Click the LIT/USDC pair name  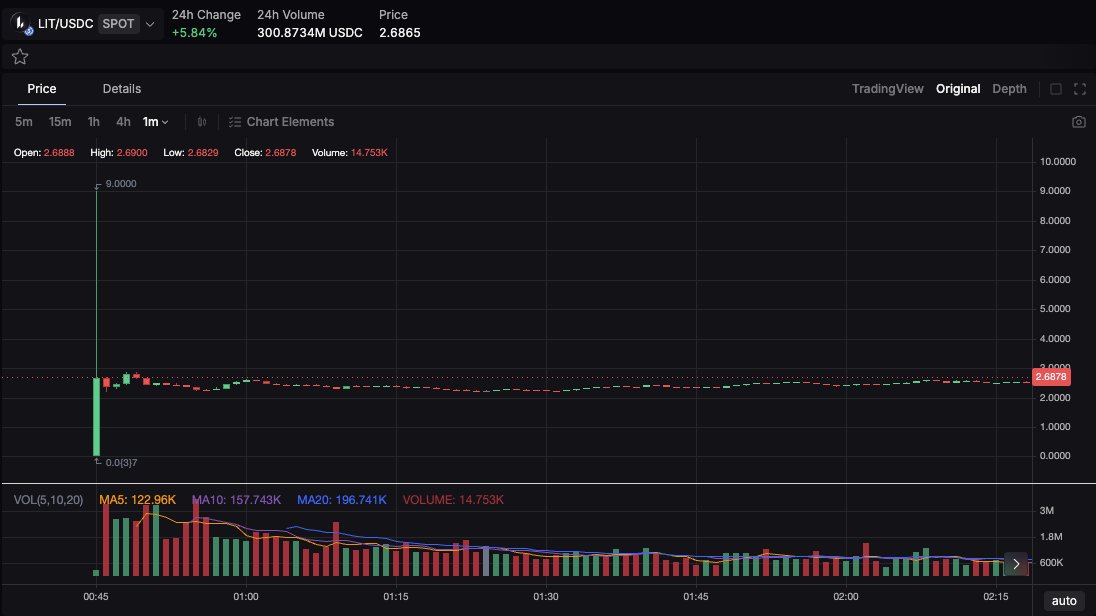pos(66,24)
